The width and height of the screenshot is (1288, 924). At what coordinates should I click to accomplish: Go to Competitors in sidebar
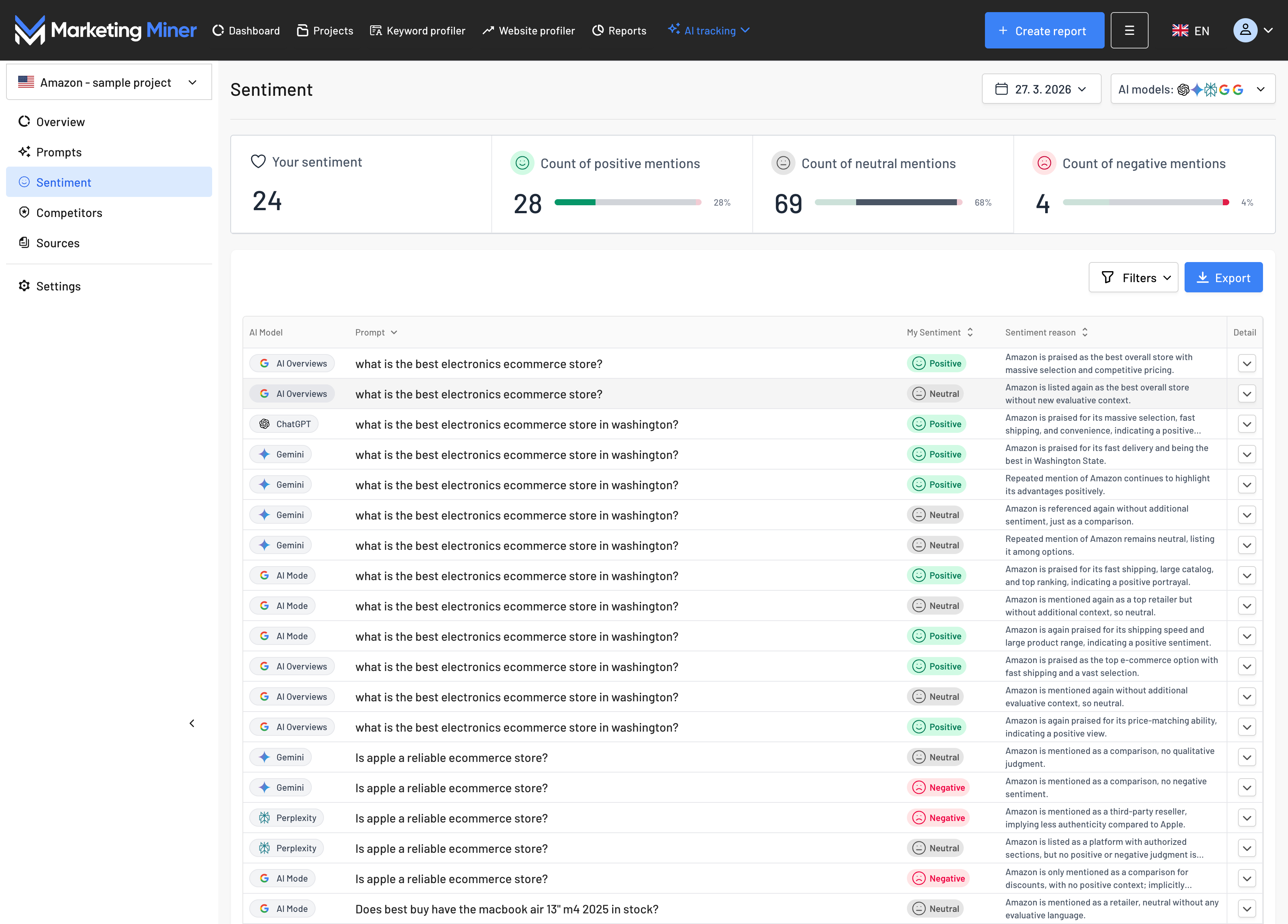[69, 213]
